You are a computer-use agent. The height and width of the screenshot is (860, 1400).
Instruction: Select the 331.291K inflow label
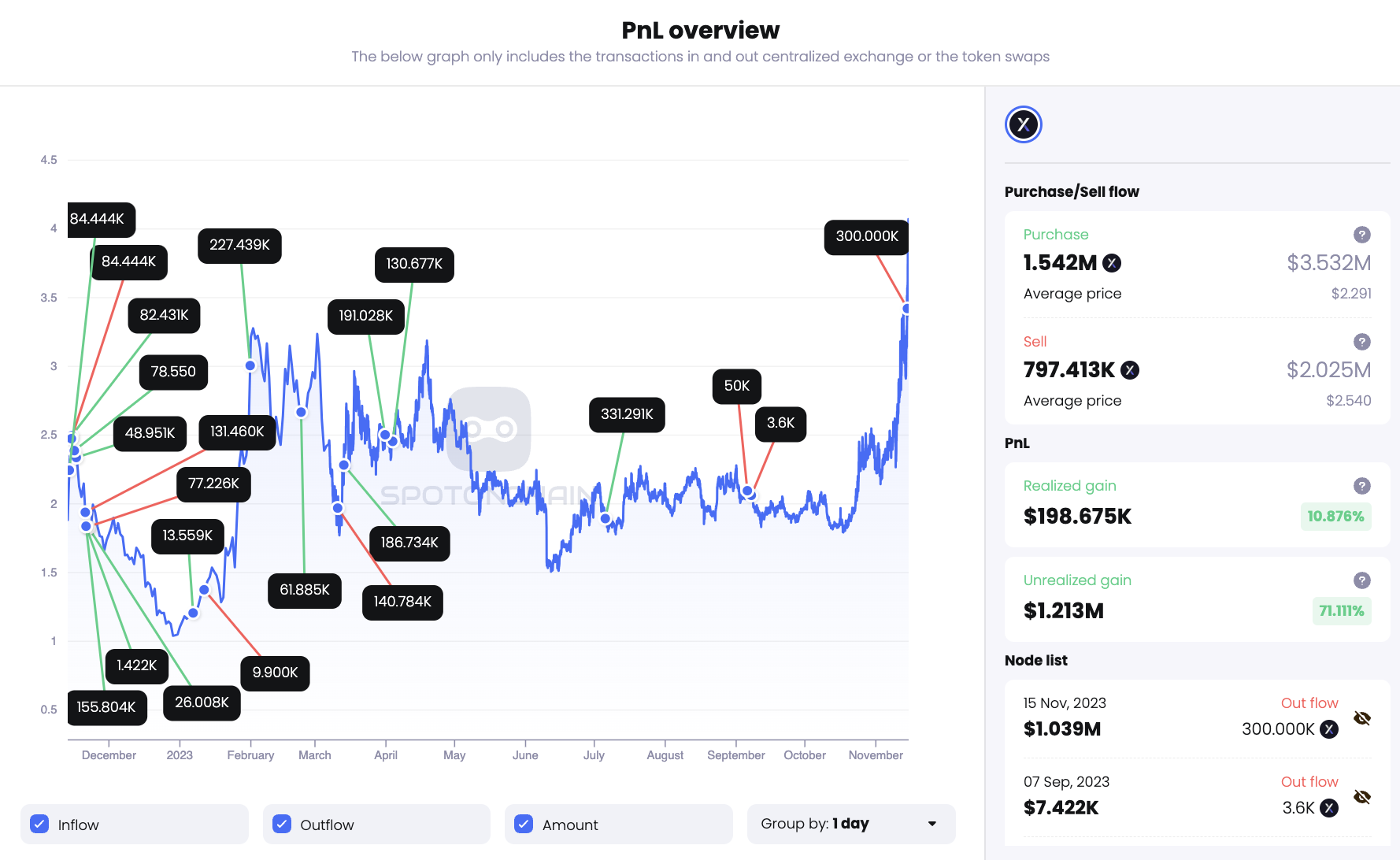click(x=627, y=414)
